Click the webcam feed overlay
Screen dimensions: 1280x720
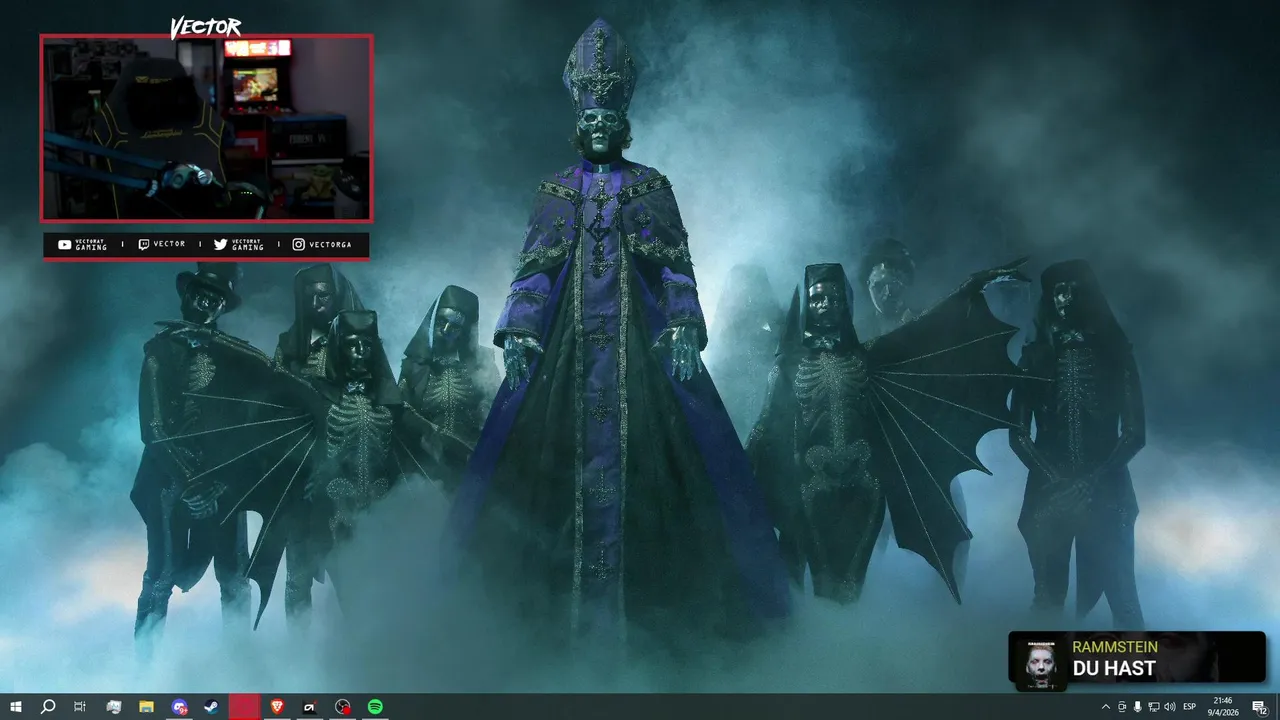[x=206, y=128]
